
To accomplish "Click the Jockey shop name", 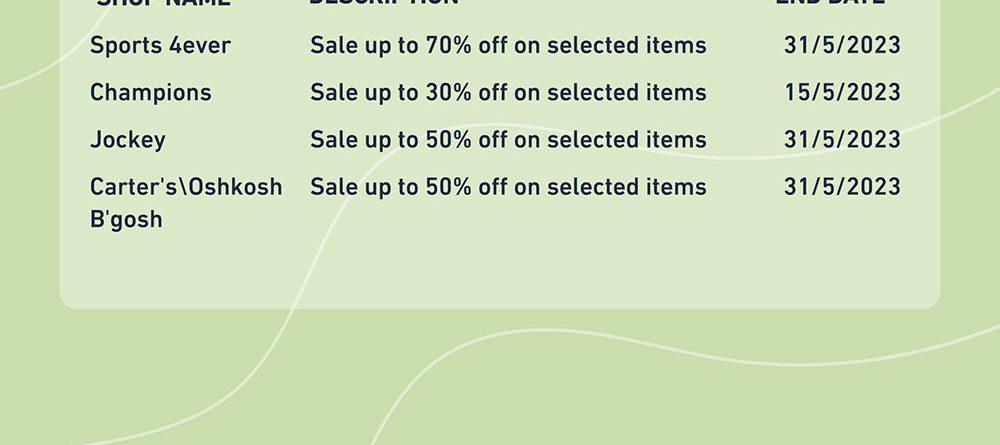I will 128,140.
